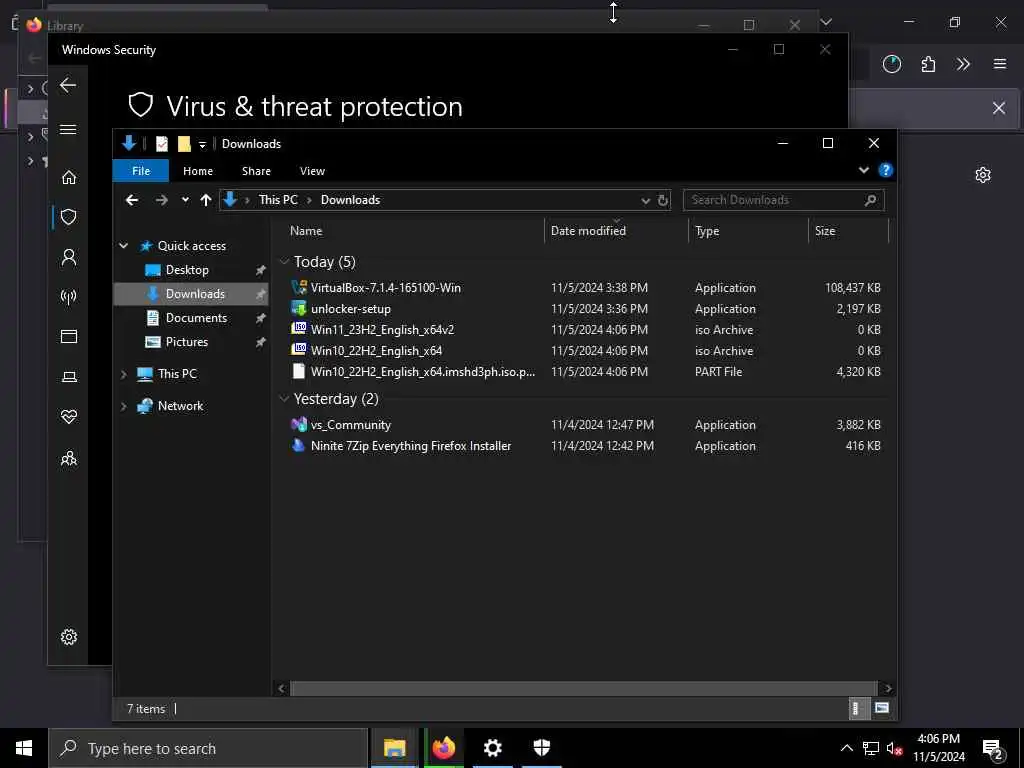Open Settings app from the taskbar
1024x768 pixels.
(492, 748)
